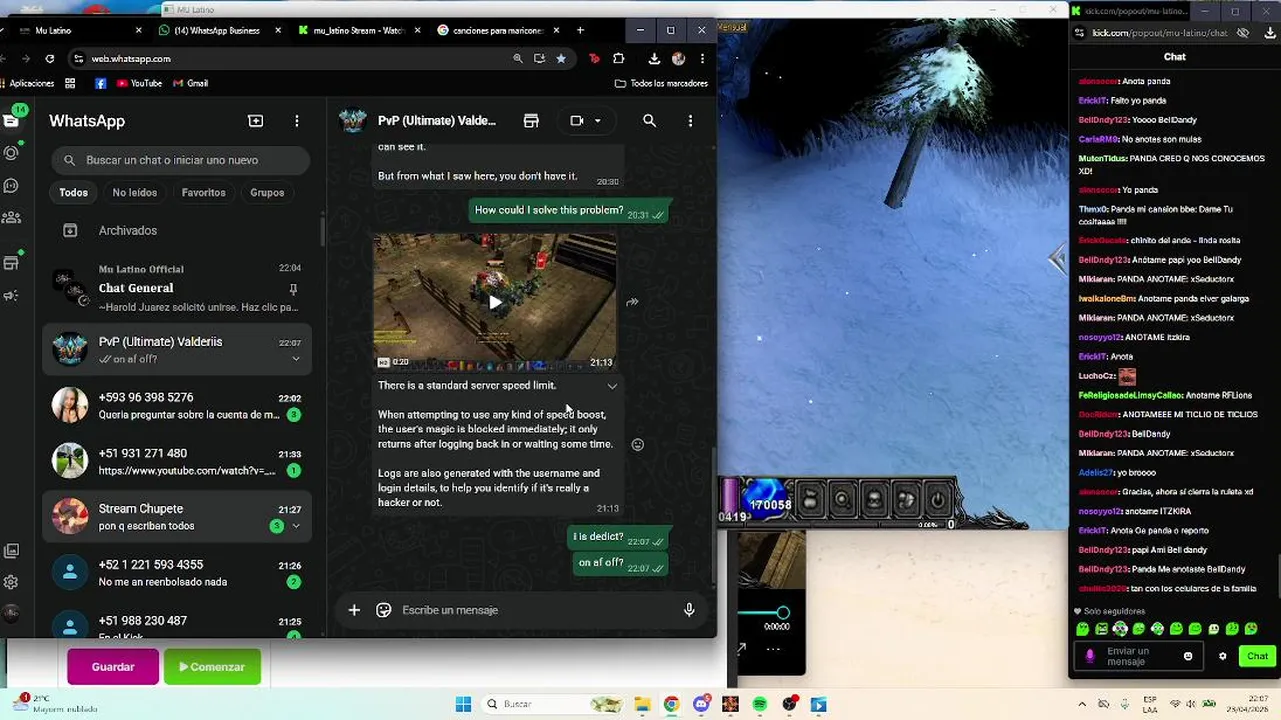Insert the first green Kick emote
Screen dimensions: 1281x720
(1082, 629)
